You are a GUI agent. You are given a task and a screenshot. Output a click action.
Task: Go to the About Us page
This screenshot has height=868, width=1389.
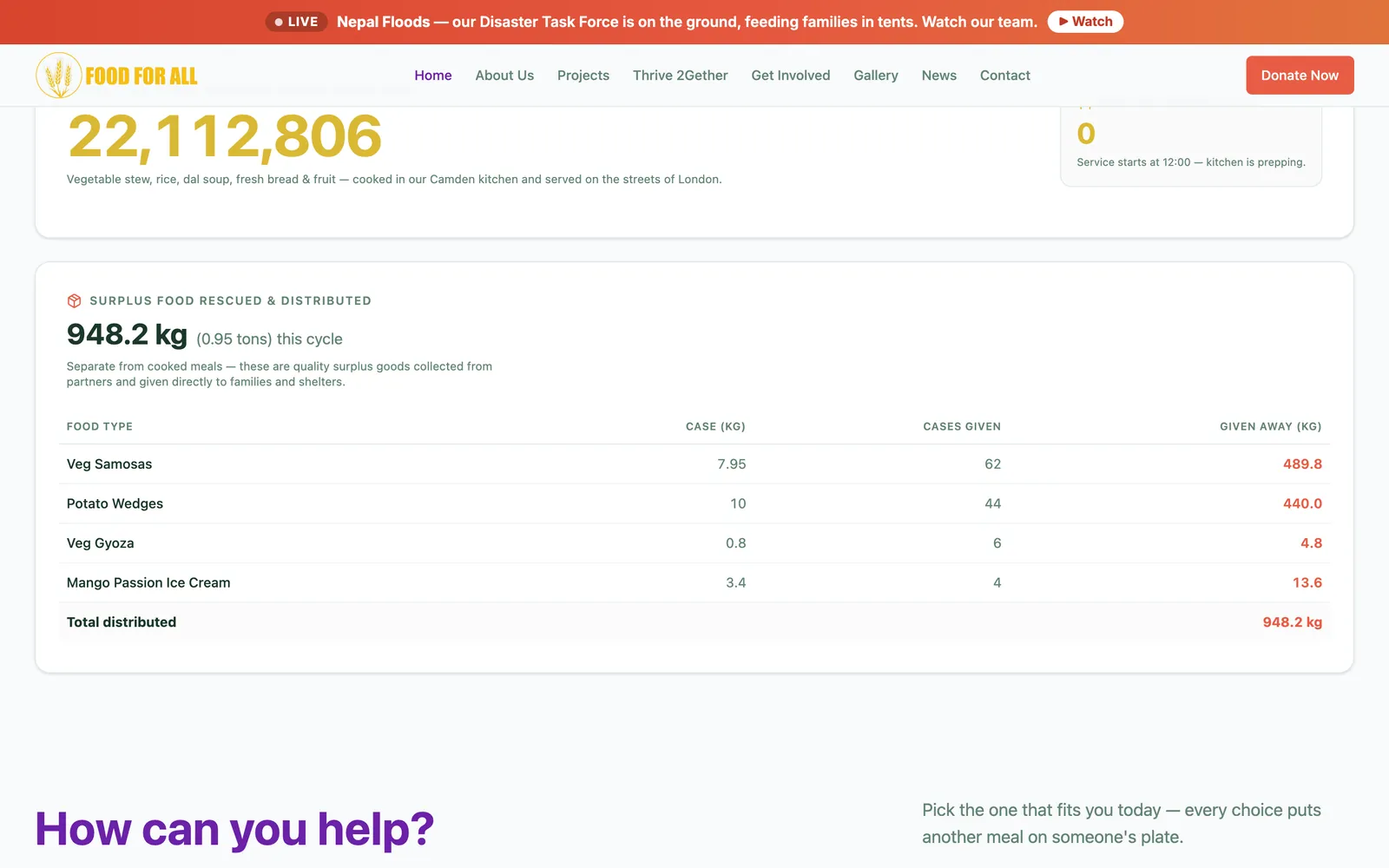504,76
